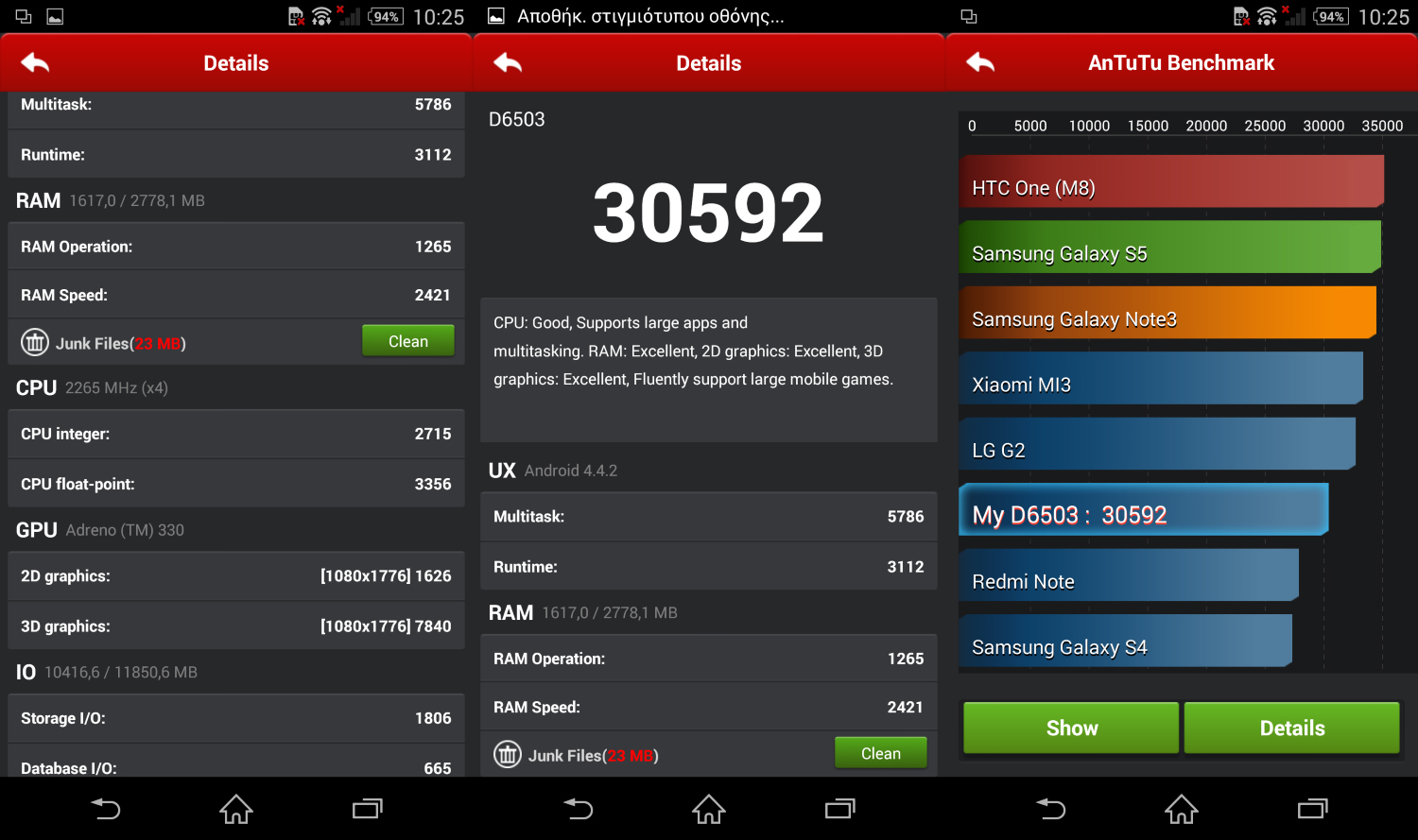
Task: Tap Runtime row in middle screen
Action: 709,567
